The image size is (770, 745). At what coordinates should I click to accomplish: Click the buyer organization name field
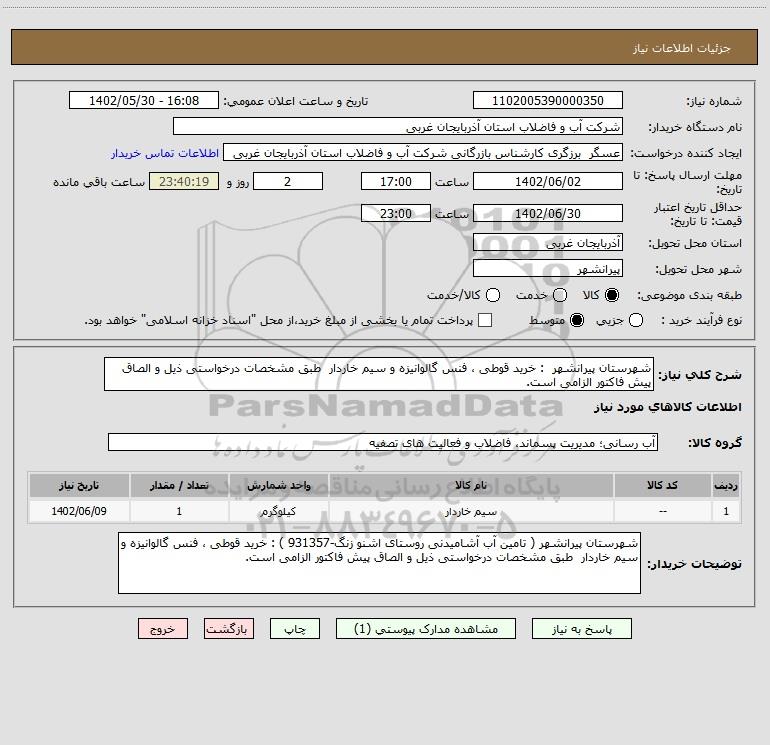coord(398,127)
